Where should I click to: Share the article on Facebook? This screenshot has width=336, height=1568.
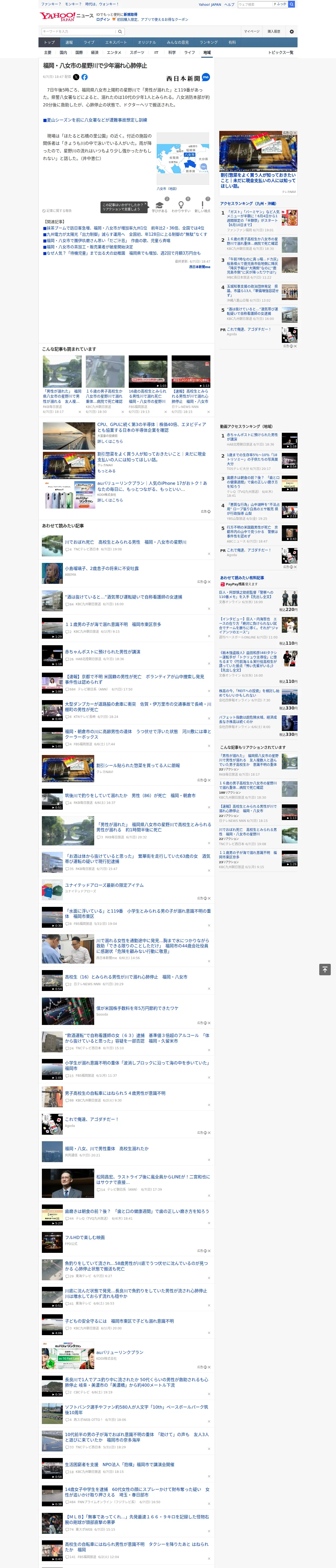point(84,77)
